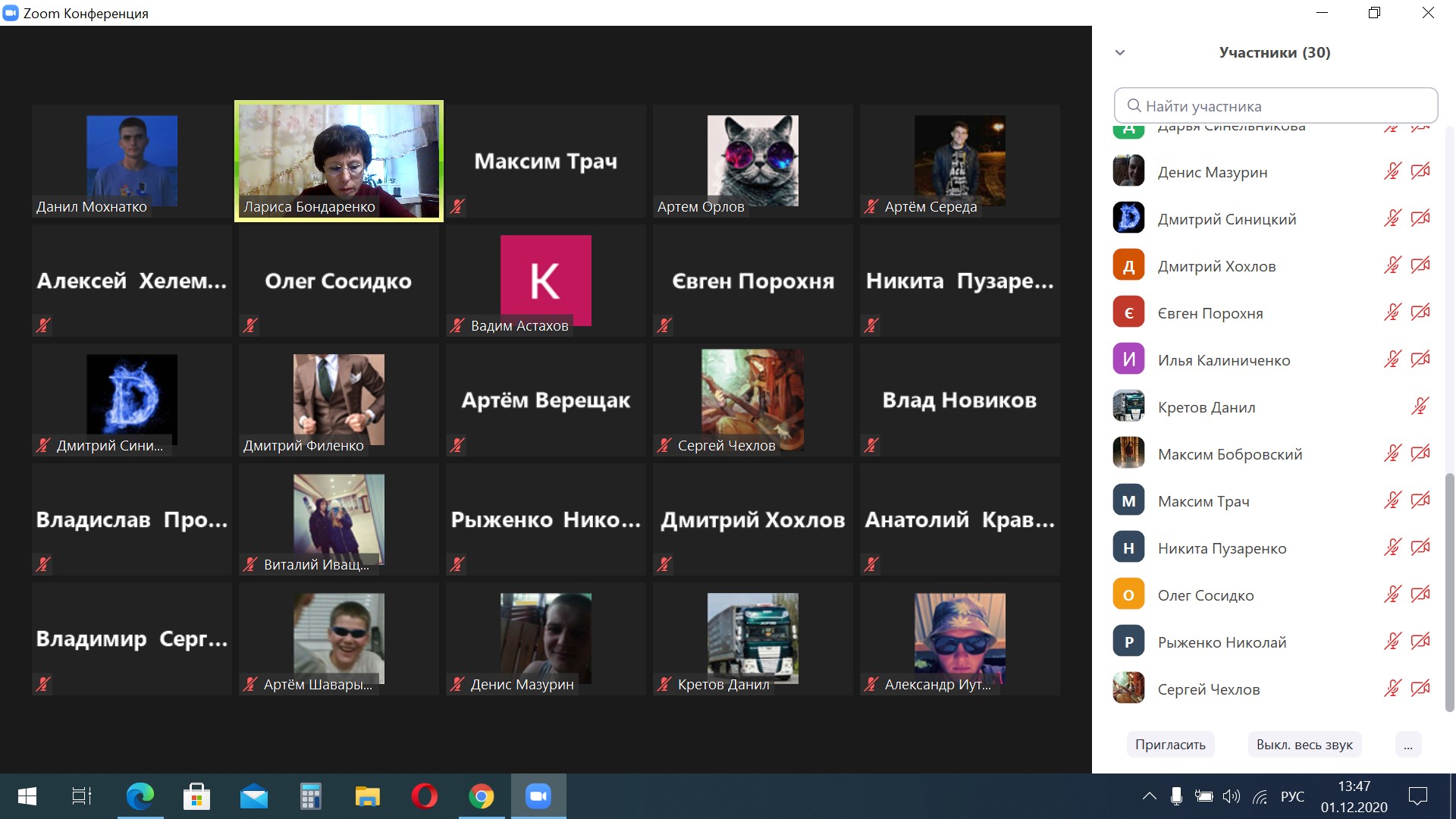Select Євген Порохня entry in participants list

(x=1210, y=312)
